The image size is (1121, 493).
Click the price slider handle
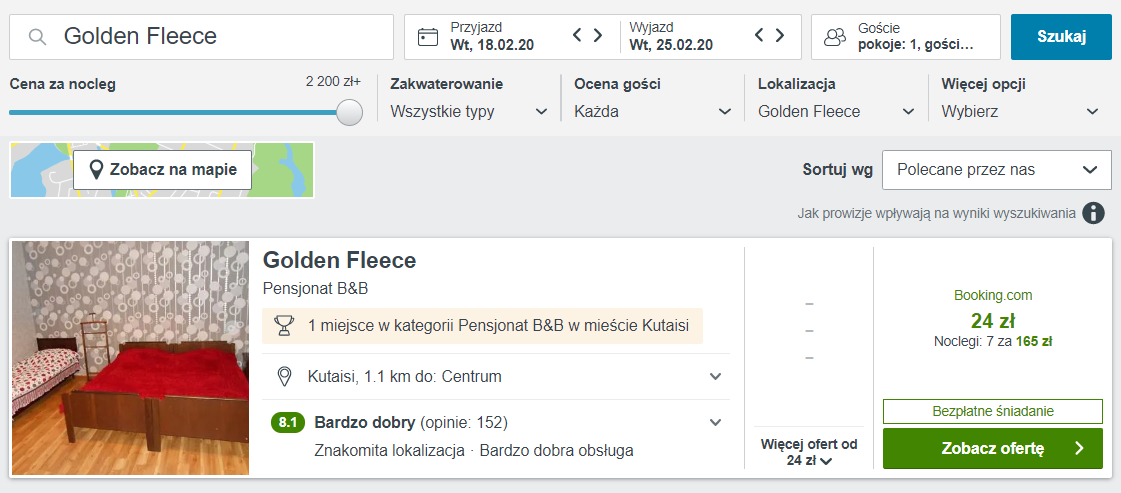coord(350,112)
